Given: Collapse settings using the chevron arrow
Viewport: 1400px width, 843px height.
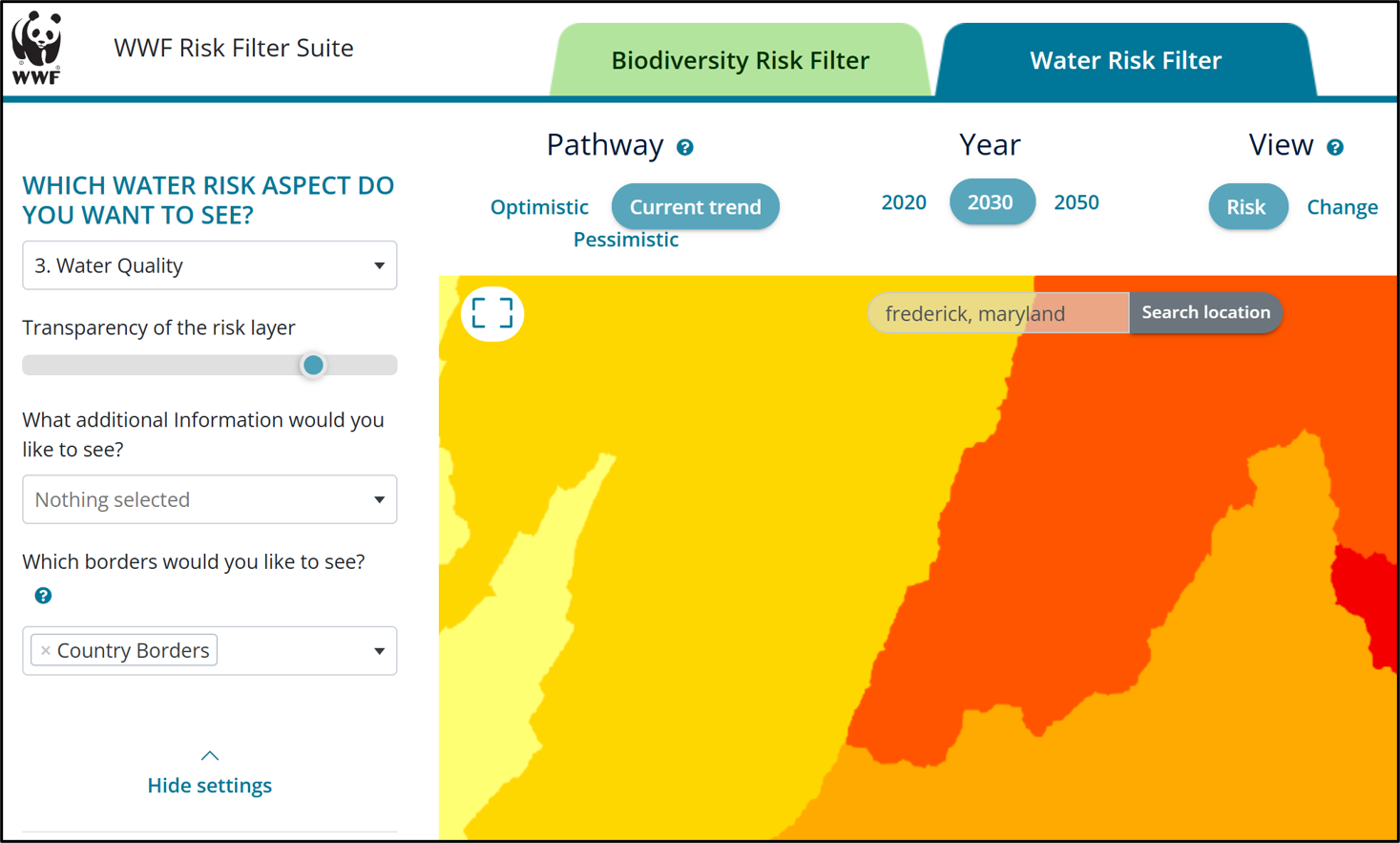Looking at the screenshot, I should (x=209, y=754).
